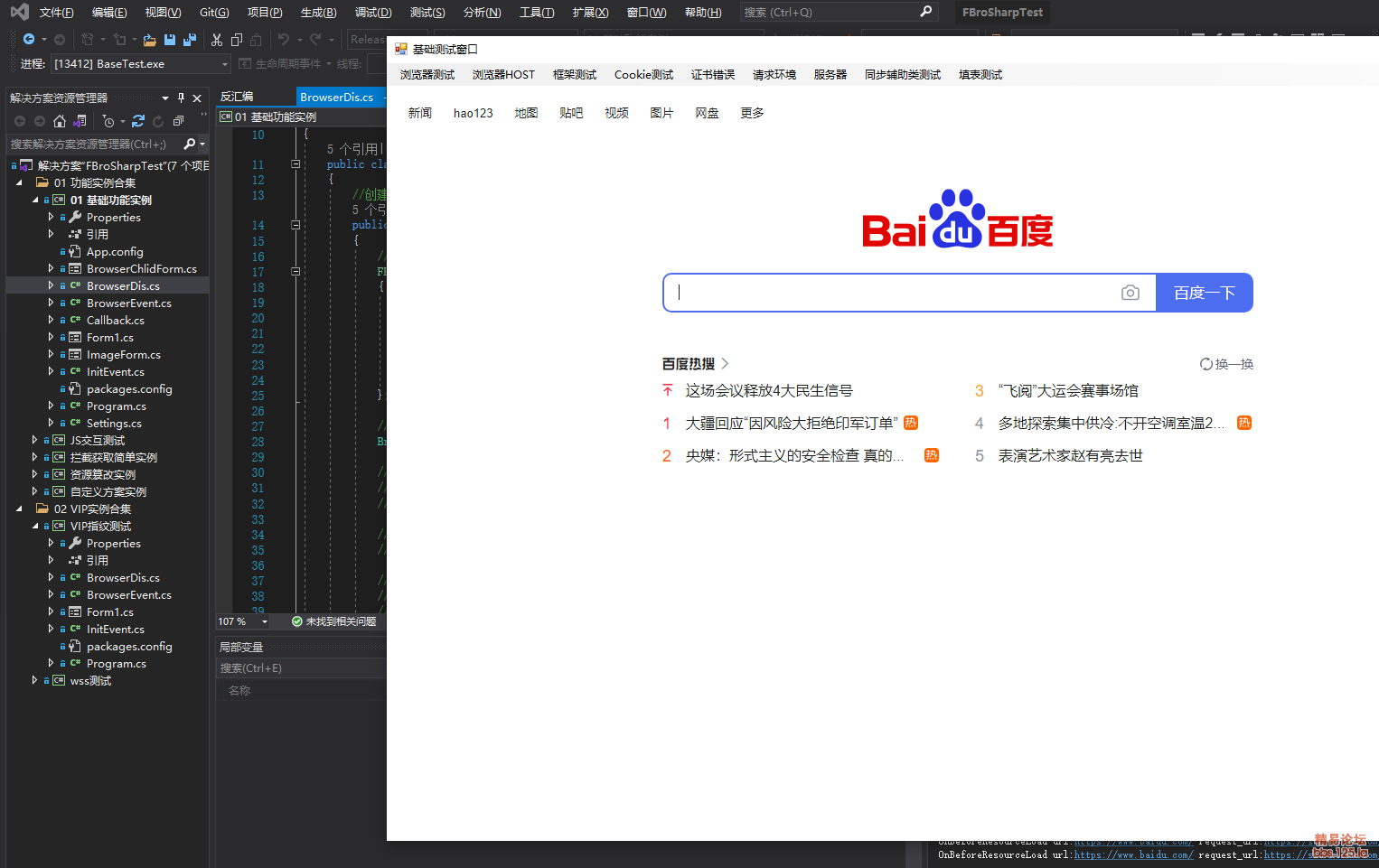The height and width of the screenshot is (868, 1379).
Task: Click the open file folder icon
Action: (150, 40)
